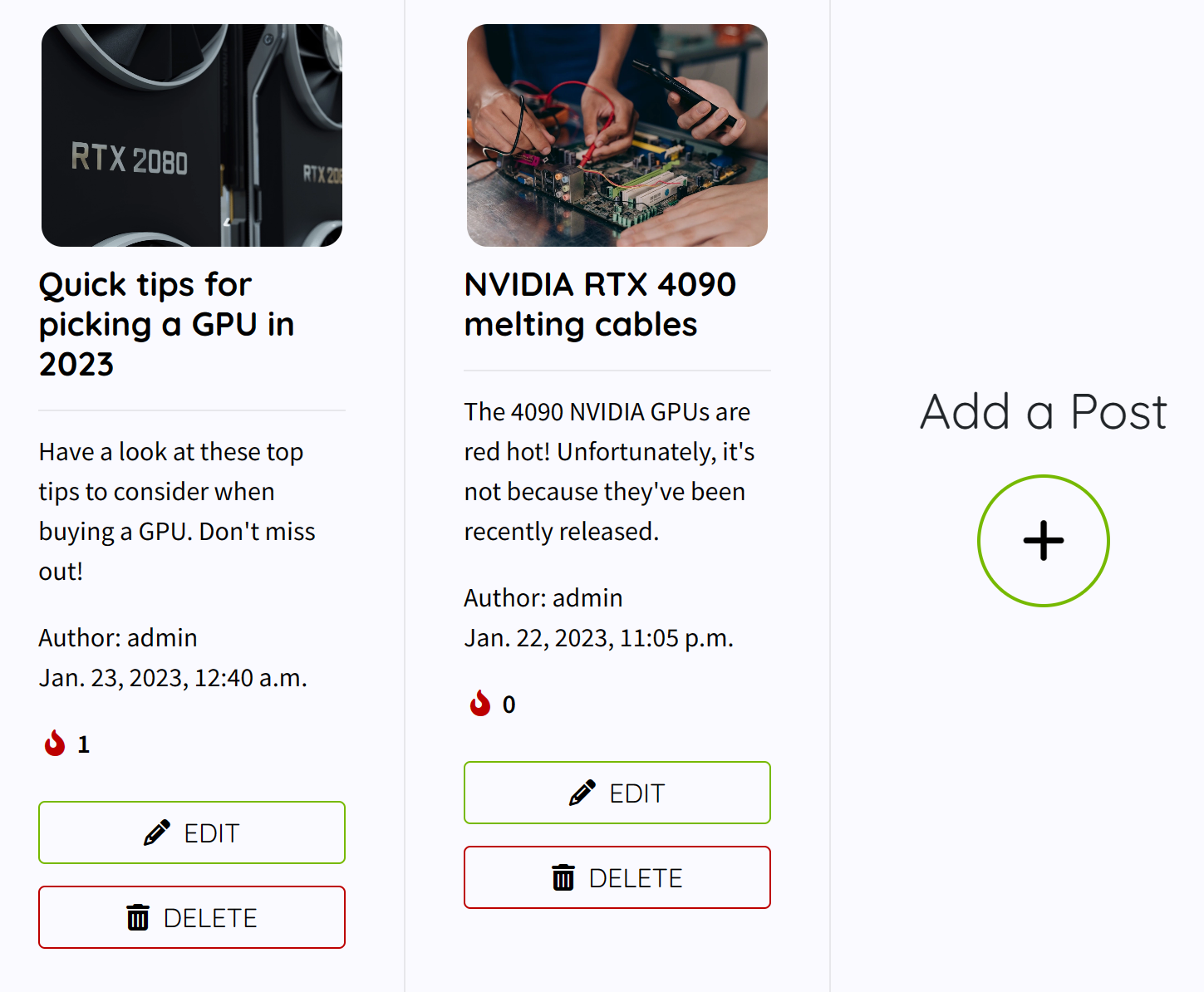Image resolution: width=1204 pixels, height=992 pixels.
Task: Click the pencil icon on the RTX 4090 Edit button
Action: (x=582, y=793)
